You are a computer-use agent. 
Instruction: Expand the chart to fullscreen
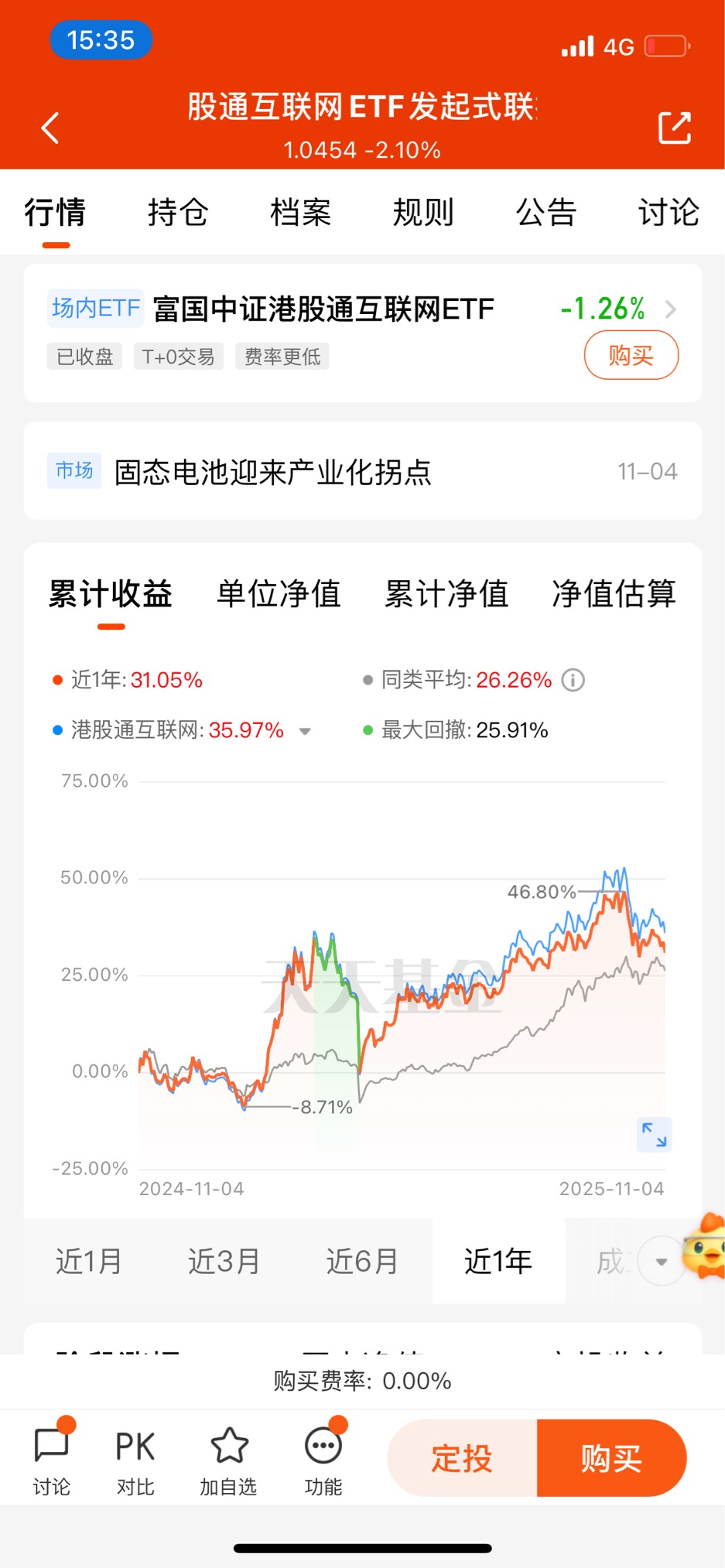click(x=654, y=1135)
